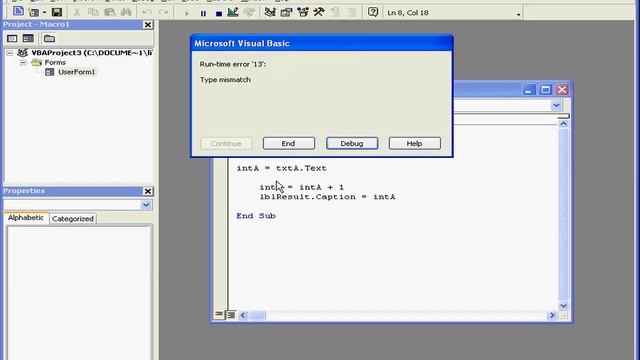Close the code window with red X
640x360 pixels.
pyautogui.click(x=562, y=90)
